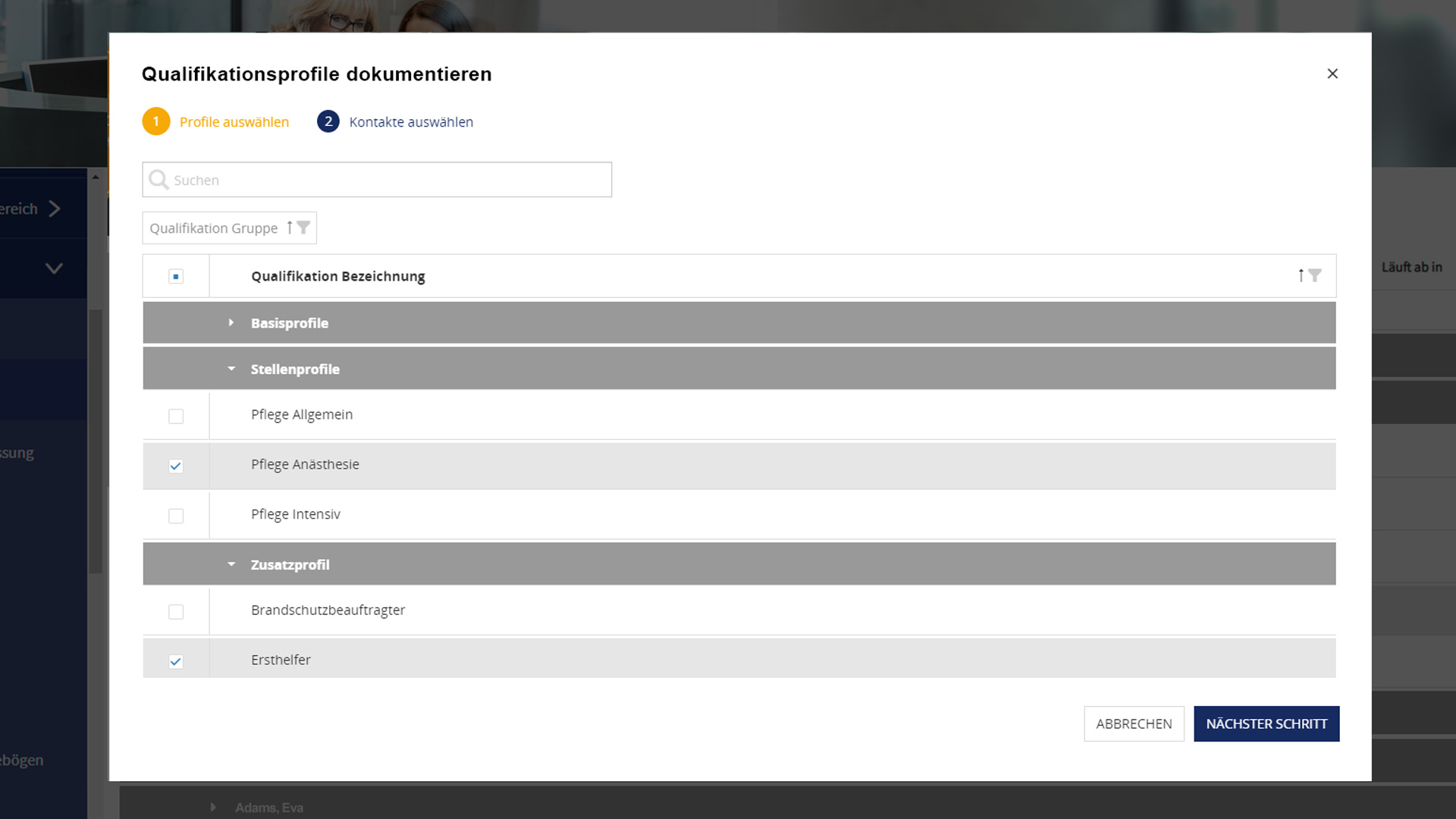The width and height of the screenshot is (1456, 819).
Task: Collapse the Zusatzprofil group
Action: click(231, 565)
